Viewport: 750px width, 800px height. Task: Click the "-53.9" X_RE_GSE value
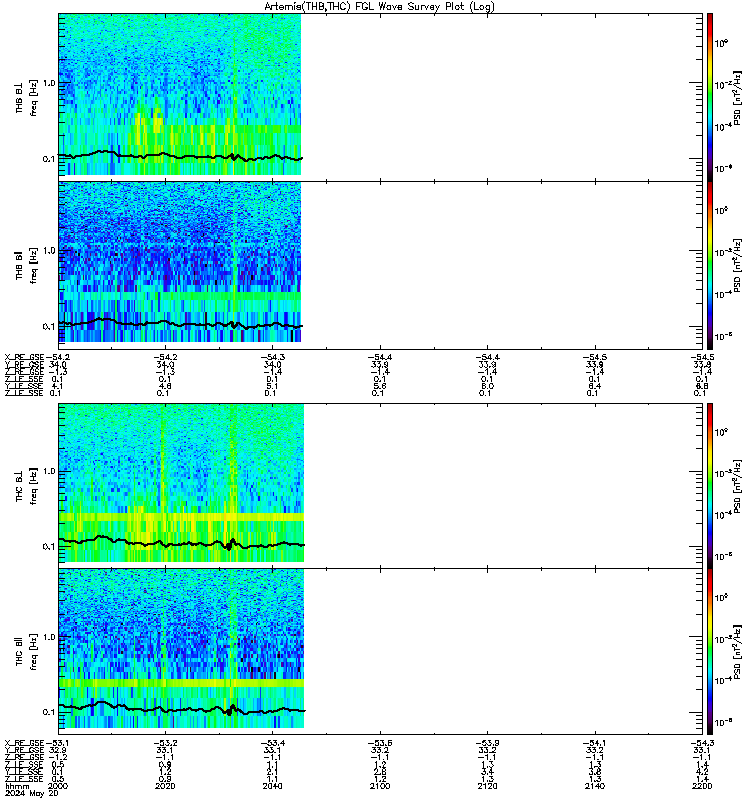coord(487,743)
